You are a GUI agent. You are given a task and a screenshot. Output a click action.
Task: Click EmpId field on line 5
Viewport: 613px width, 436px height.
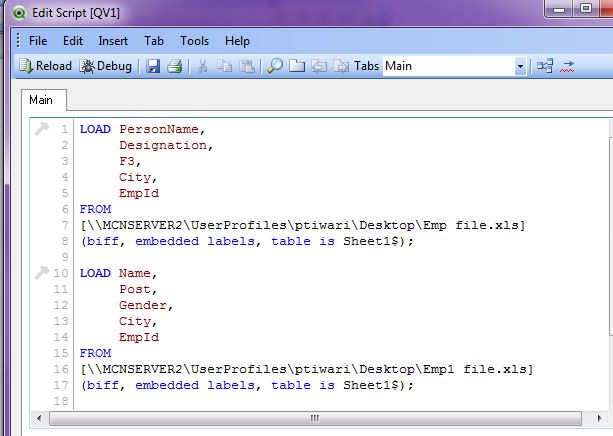(x=139, y=193)
